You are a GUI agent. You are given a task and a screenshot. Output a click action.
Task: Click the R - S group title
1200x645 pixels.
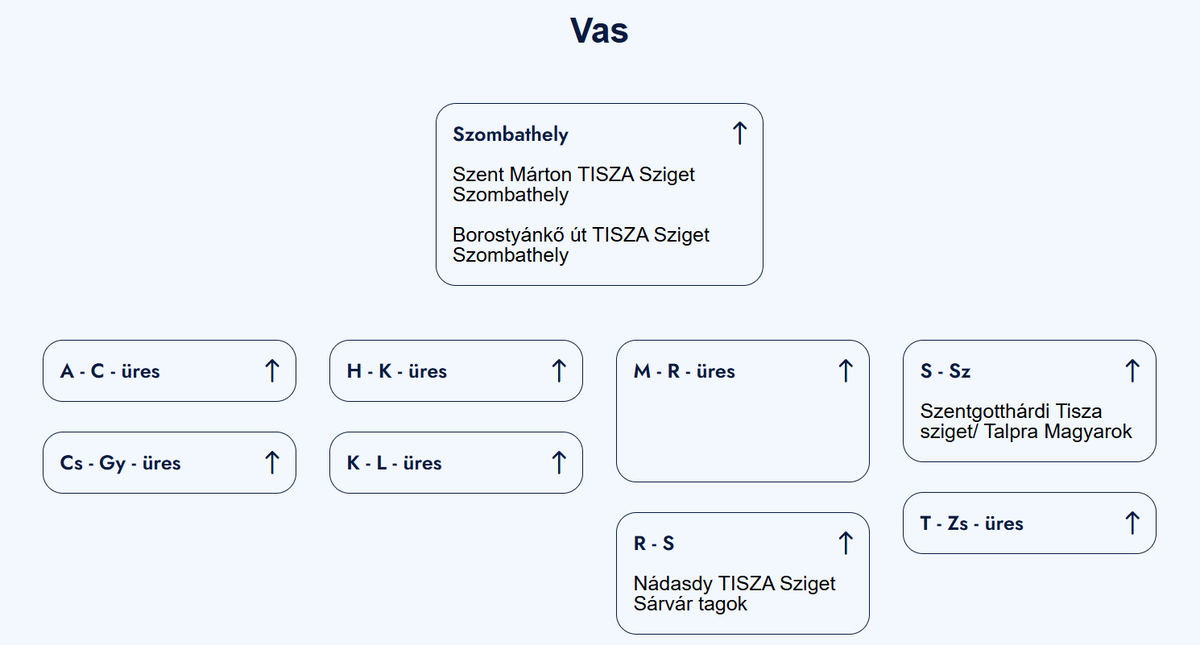(x=654, y=544)
